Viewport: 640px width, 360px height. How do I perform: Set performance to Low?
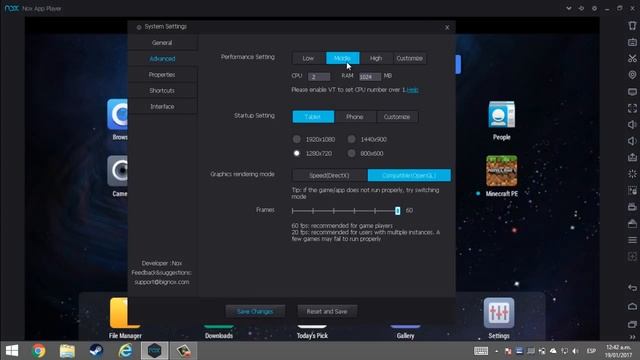[308, 58]
